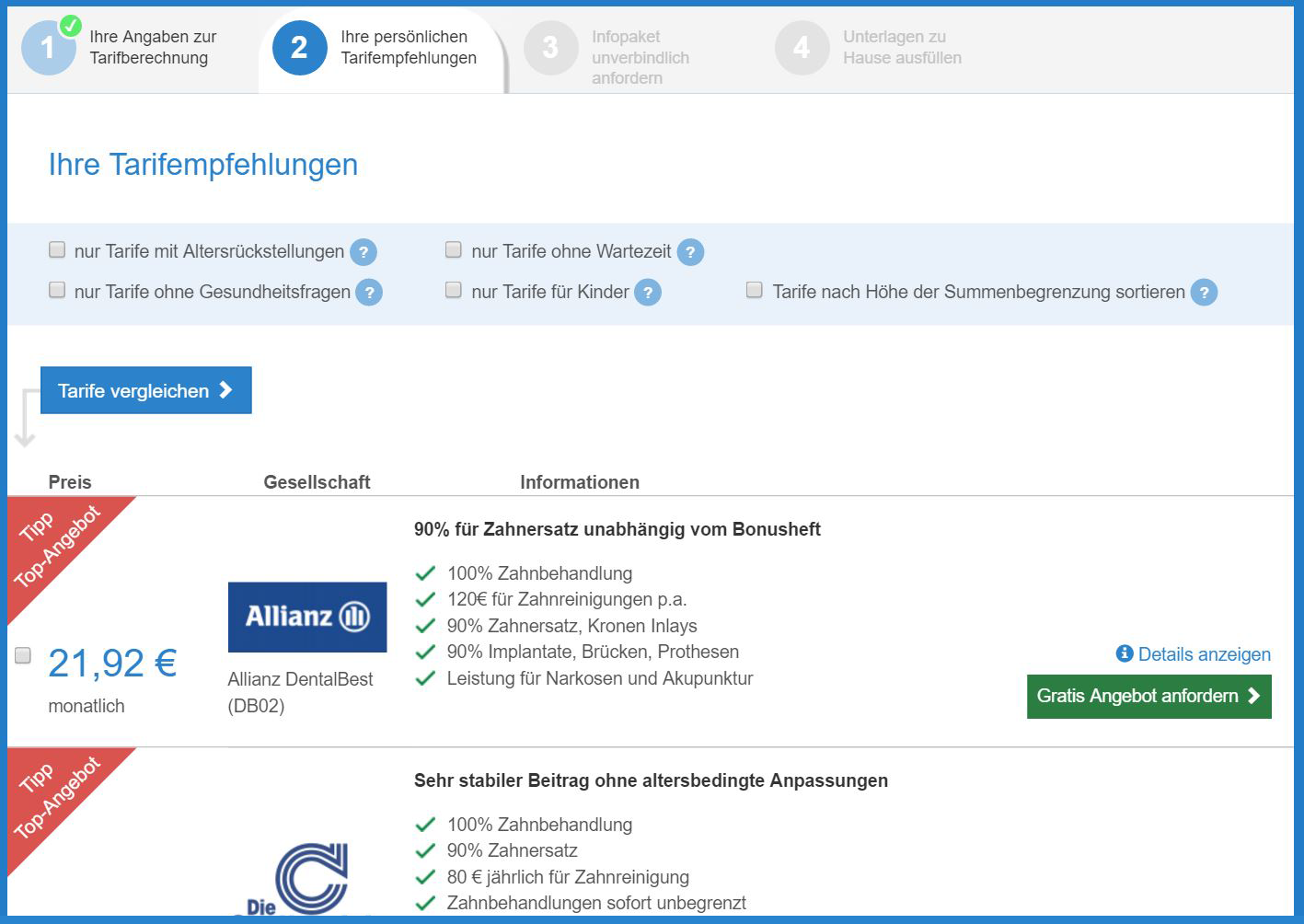This screenshot has height=924, width=1304.
Task: Click Allianz DentalBest (DB02) tariff name
Action: [x=300, y=692]
